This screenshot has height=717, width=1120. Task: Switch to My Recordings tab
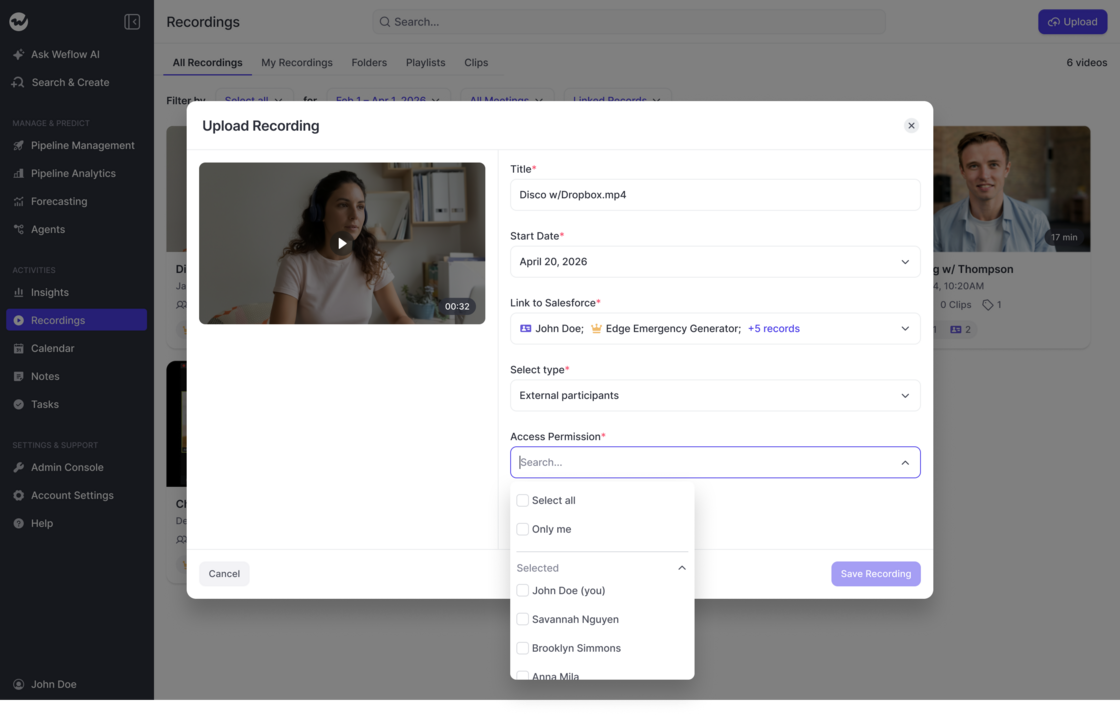[x=296, y=63]
